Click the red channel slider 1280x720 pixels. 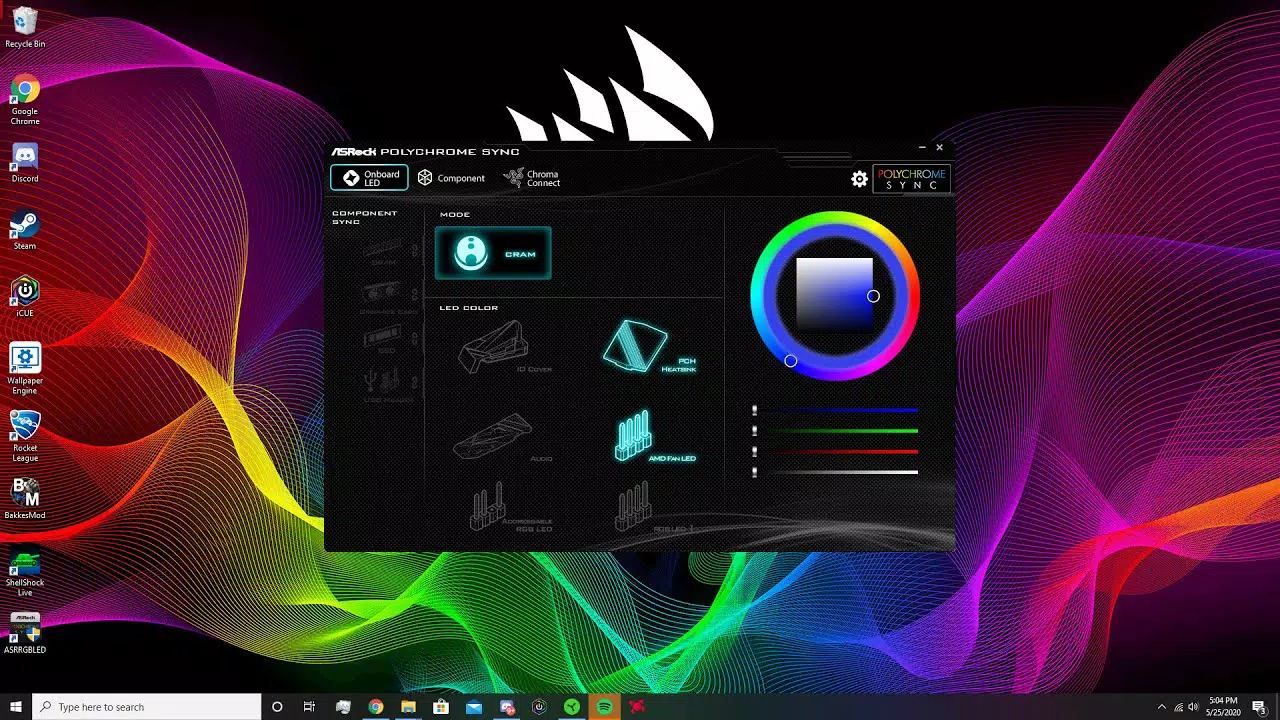coord(836,451)
